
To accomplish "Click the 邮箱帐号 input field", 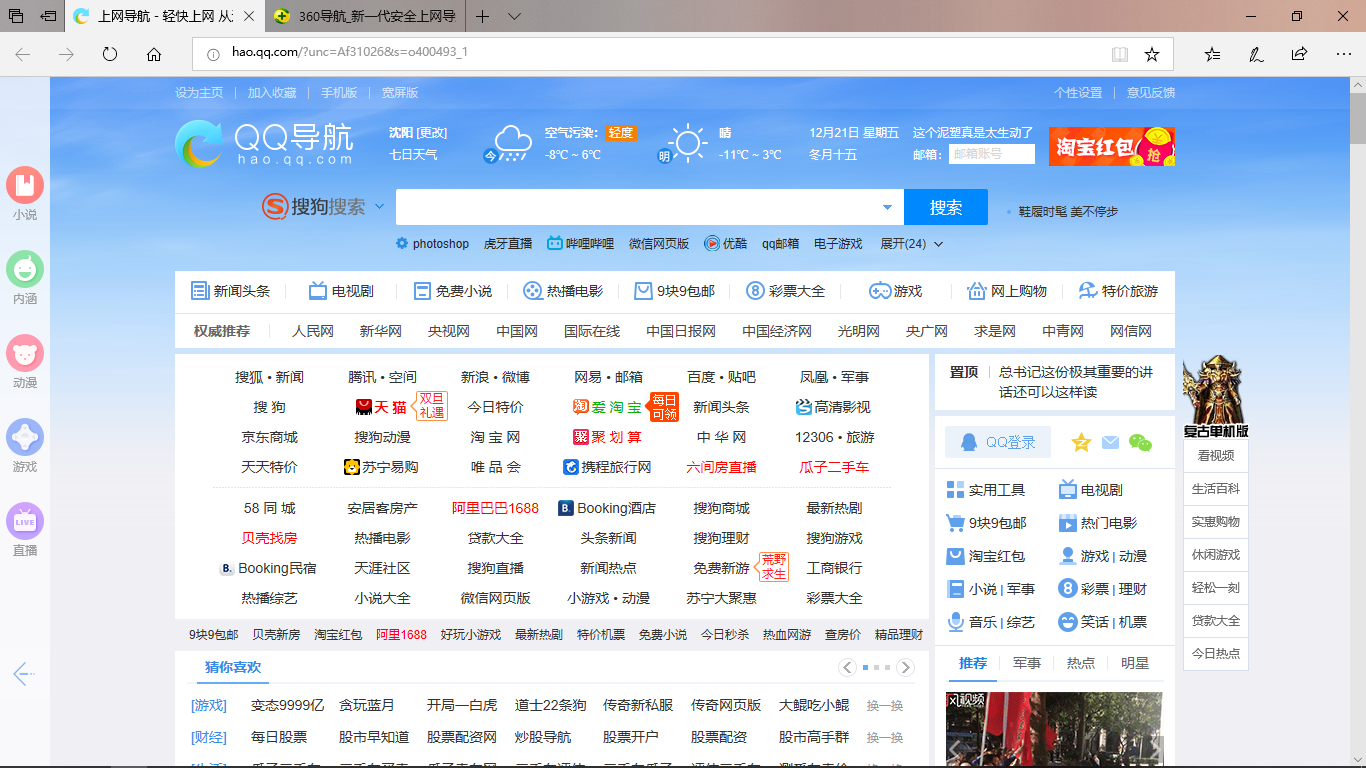I will pyautogui.click(x=991, y=154).
